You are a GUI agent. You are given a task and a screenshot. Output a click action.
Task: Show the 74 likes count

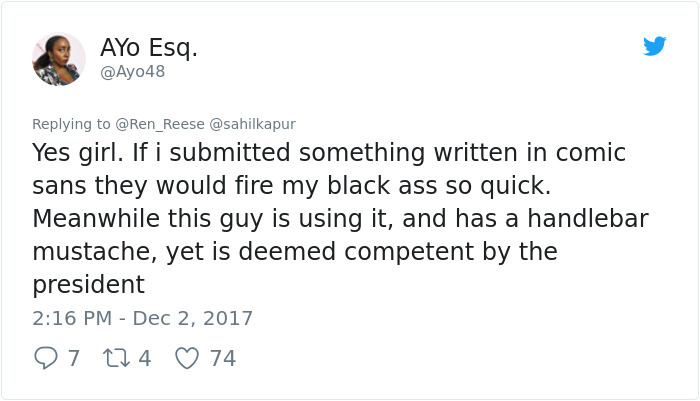[x=222, y=357]
